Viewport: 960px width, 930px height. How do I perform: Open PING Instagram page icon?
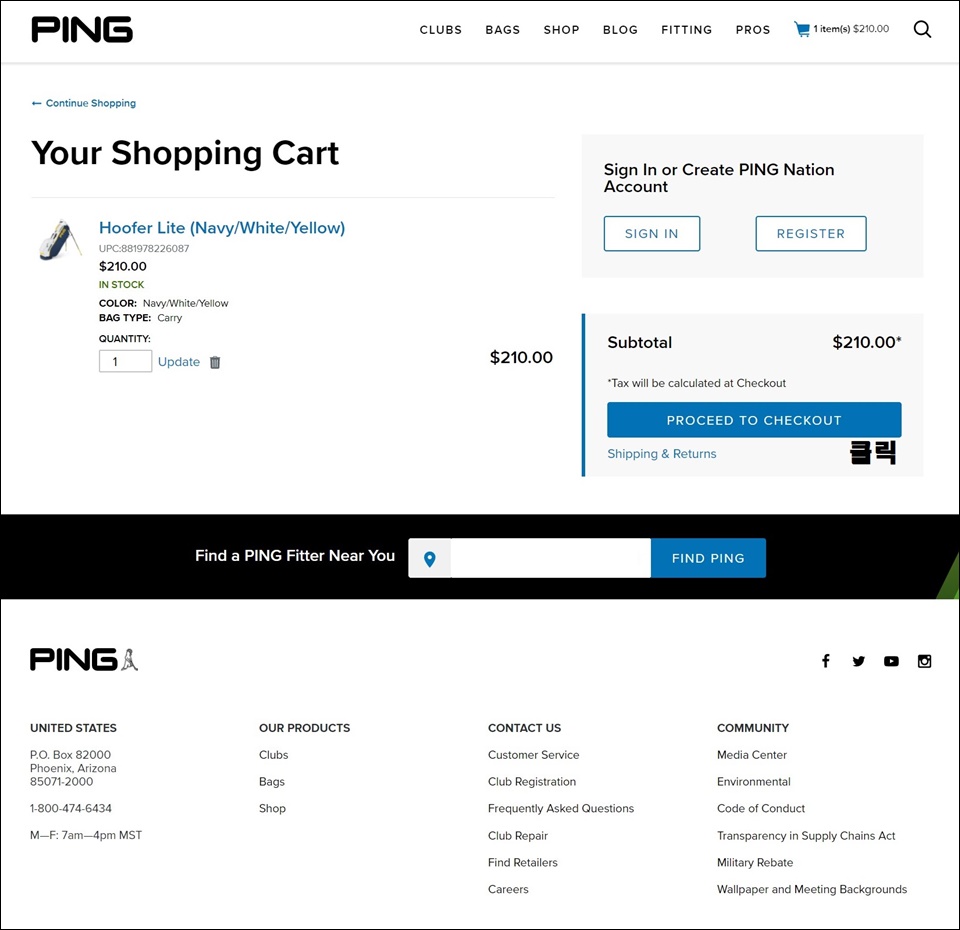pos(924,661)
